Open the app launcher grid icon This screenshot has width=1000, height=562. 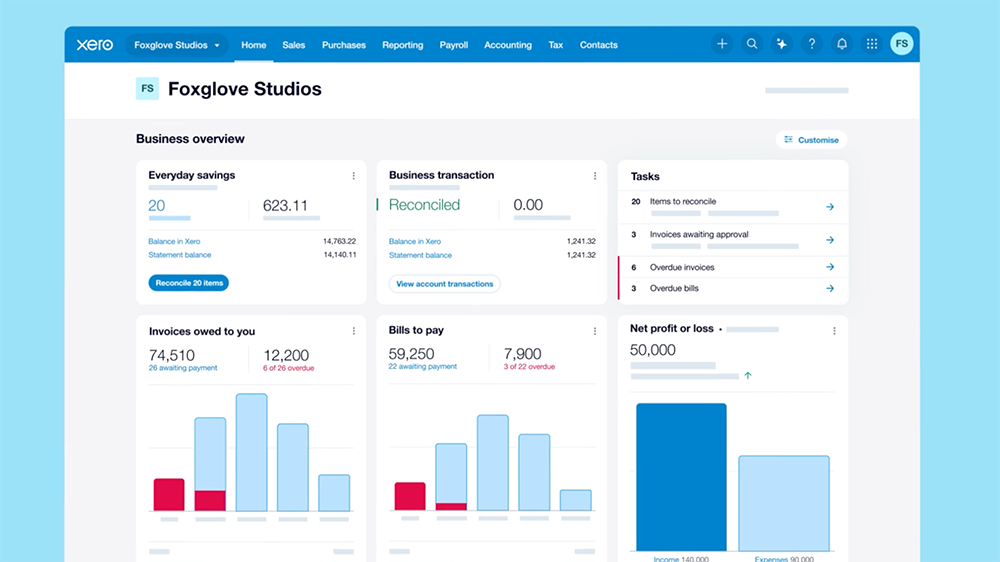click(x=872, y=44)
